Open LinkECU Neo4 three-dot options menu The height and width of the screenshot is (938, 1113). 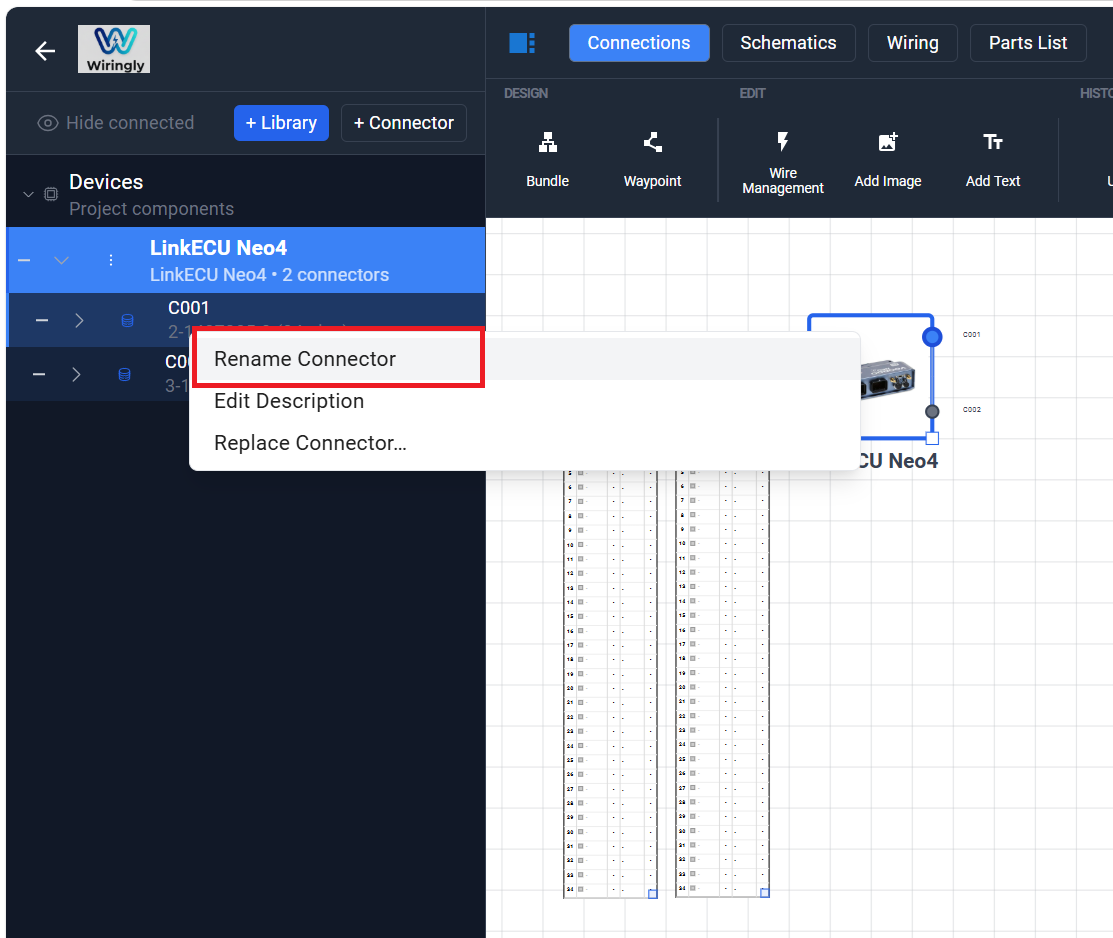[x=111, y=261]
